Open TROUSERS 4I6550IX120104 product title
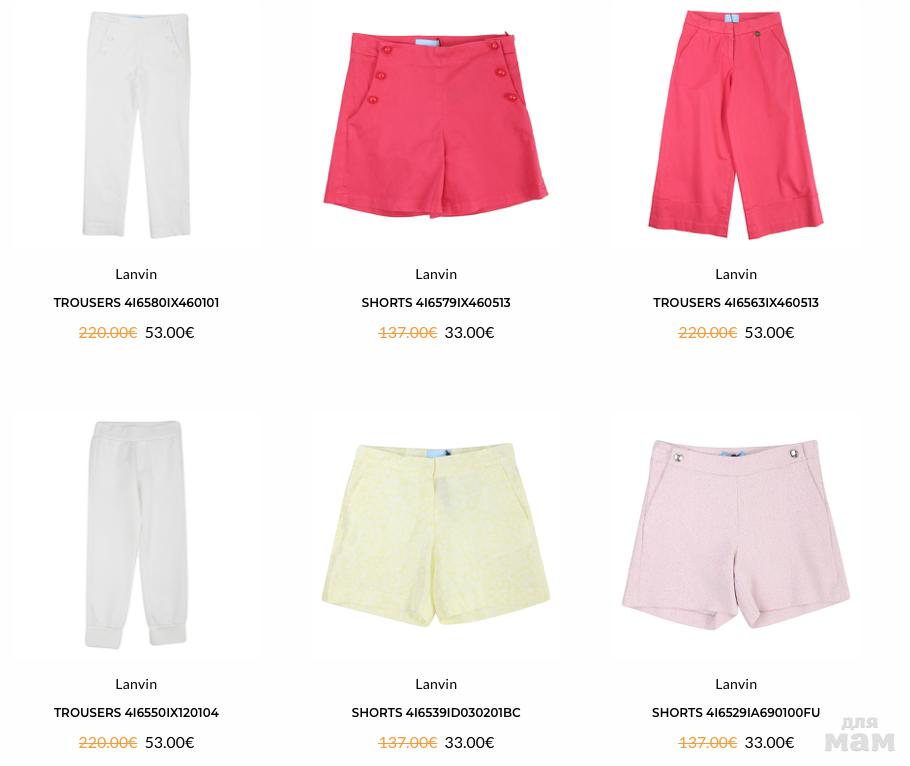The width and height of the screenshot is (910, 766). tap(136, 713)
